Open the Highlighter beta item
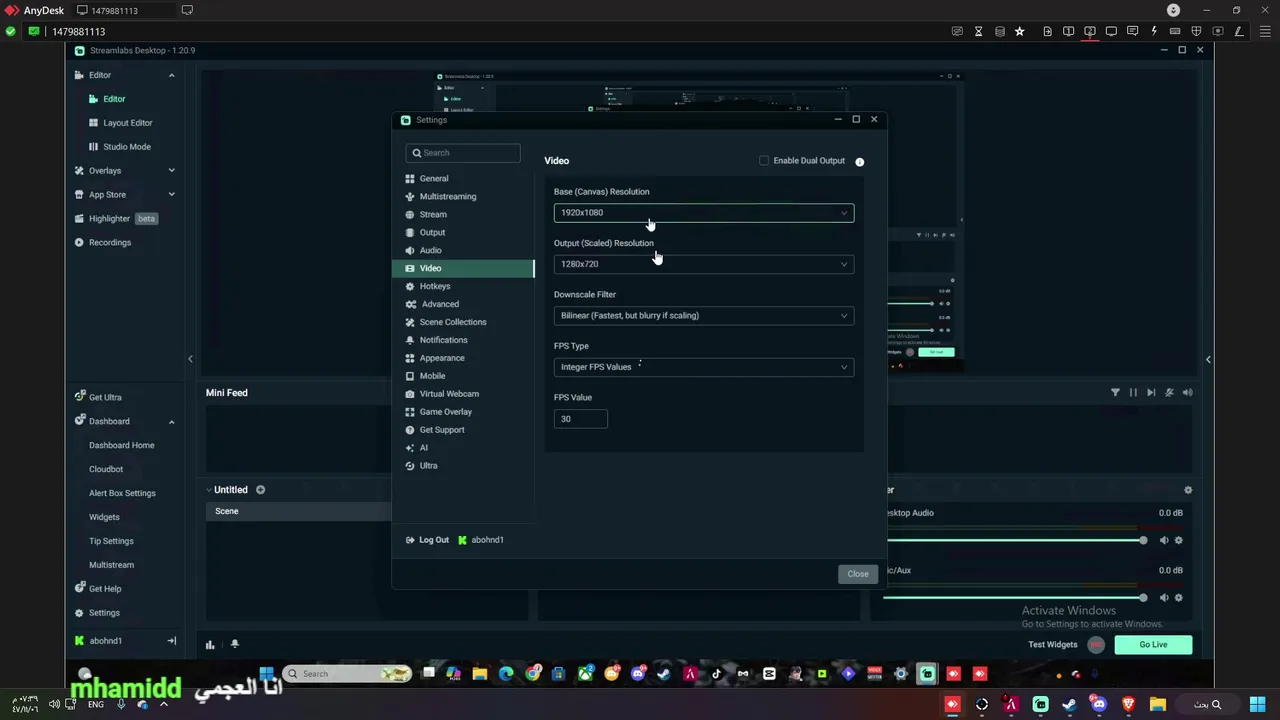The height and width of the screenshot is (720, 1280). click(x=117, y=219)
